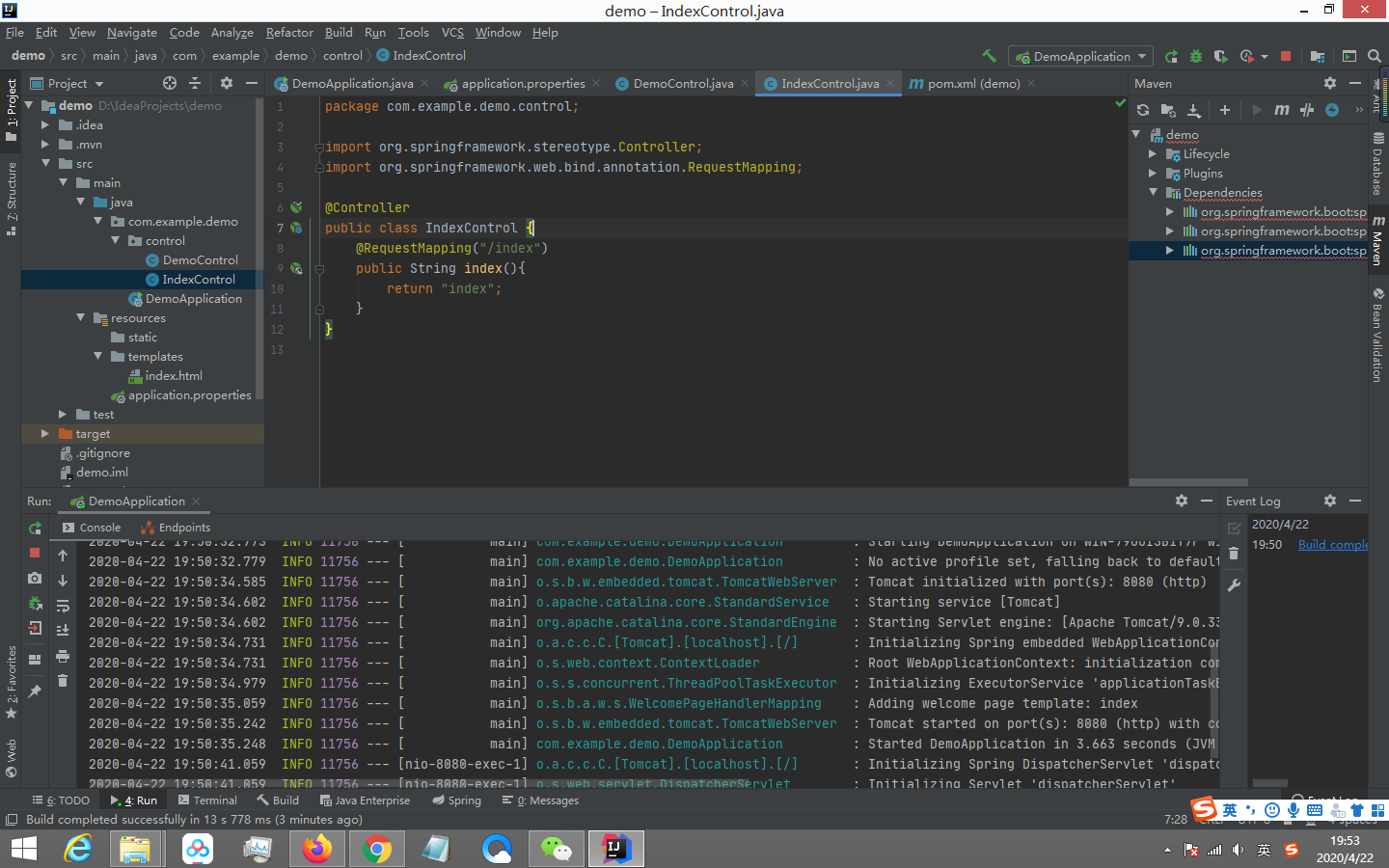
Task: Open the VCS menu
Action: point(452,32)
